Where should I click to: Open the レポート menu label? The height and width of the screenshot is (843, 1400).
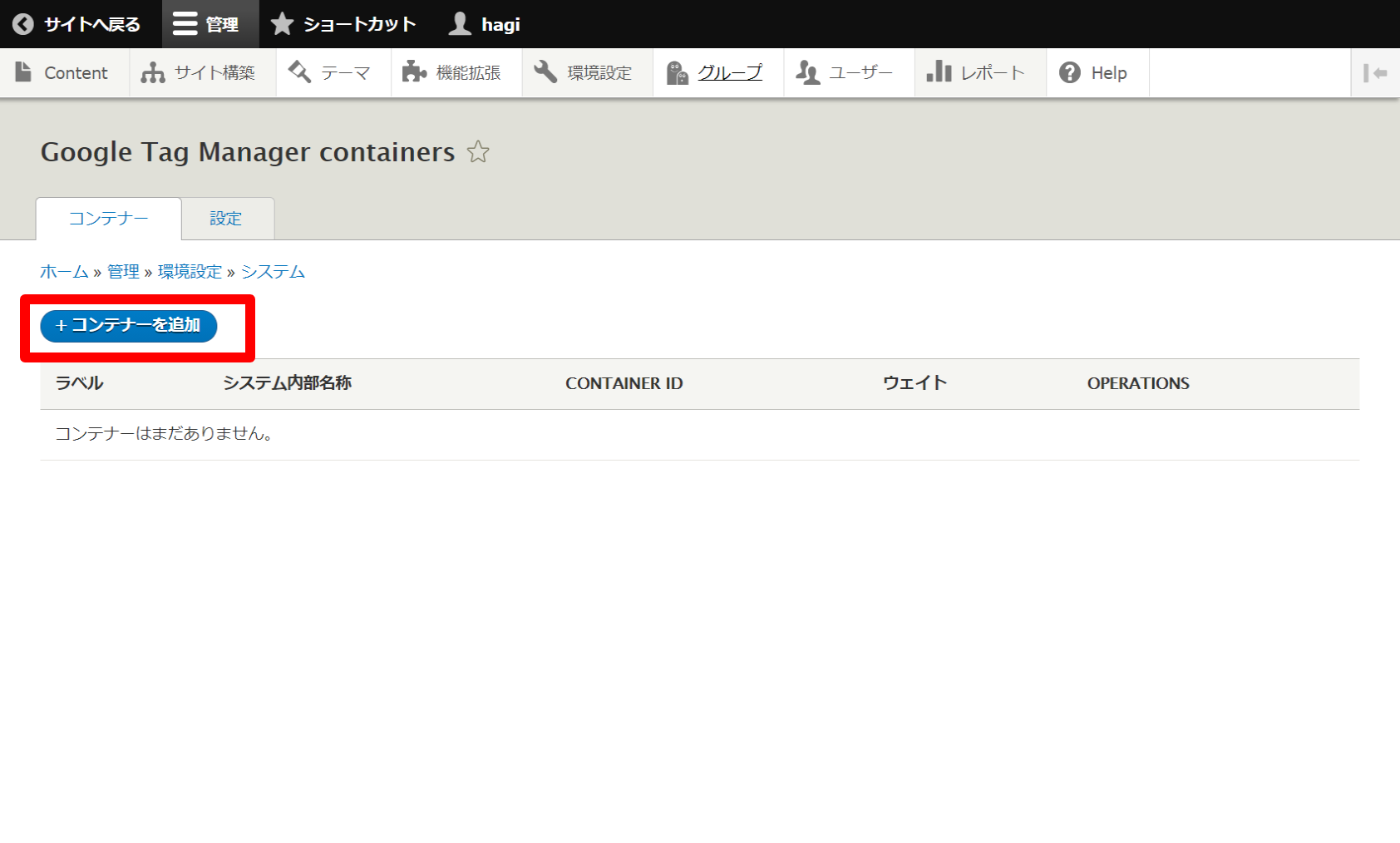993,73
